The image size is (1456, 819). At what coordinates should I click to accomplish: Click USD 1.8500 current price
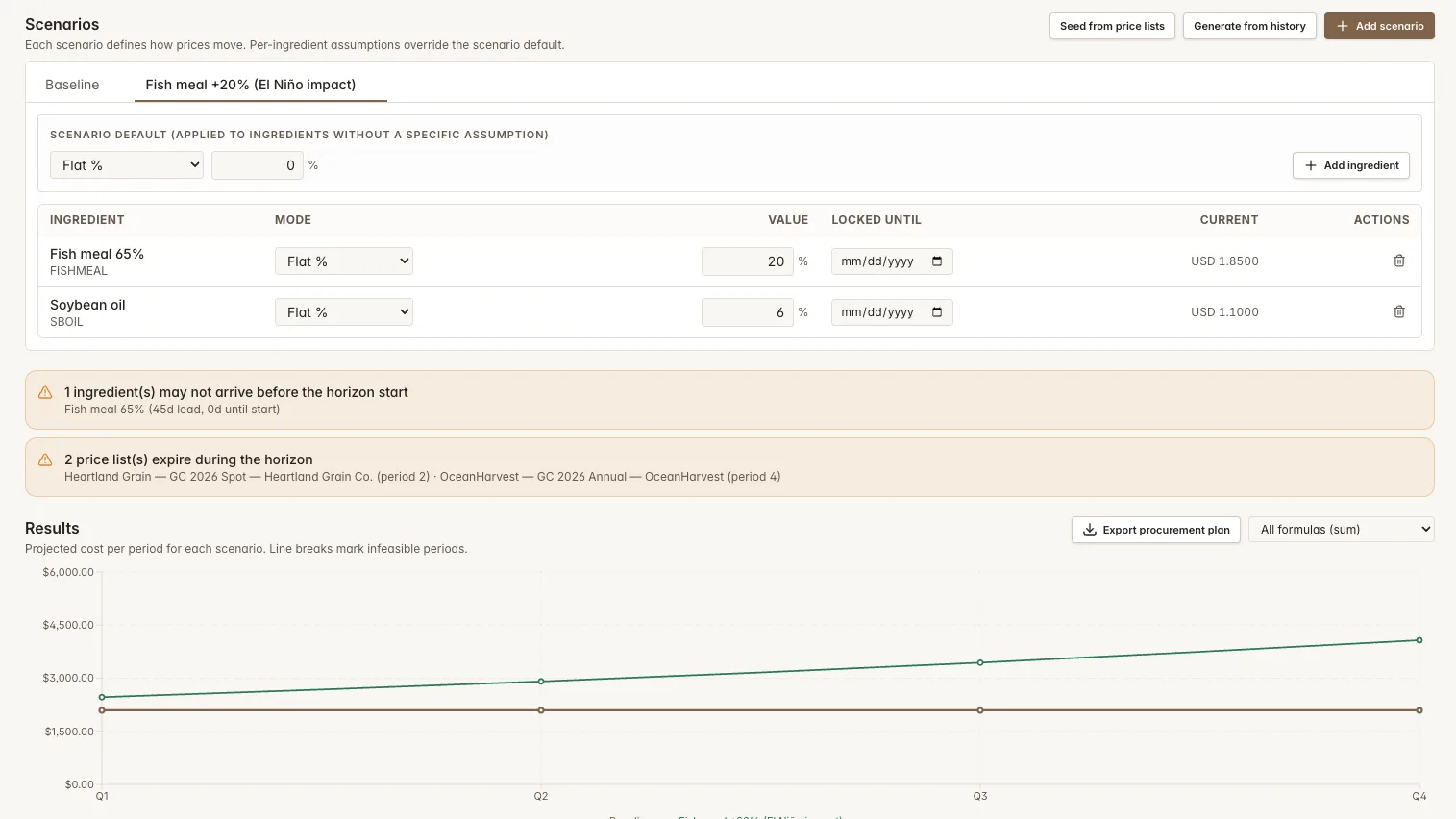click(1224, 261)
